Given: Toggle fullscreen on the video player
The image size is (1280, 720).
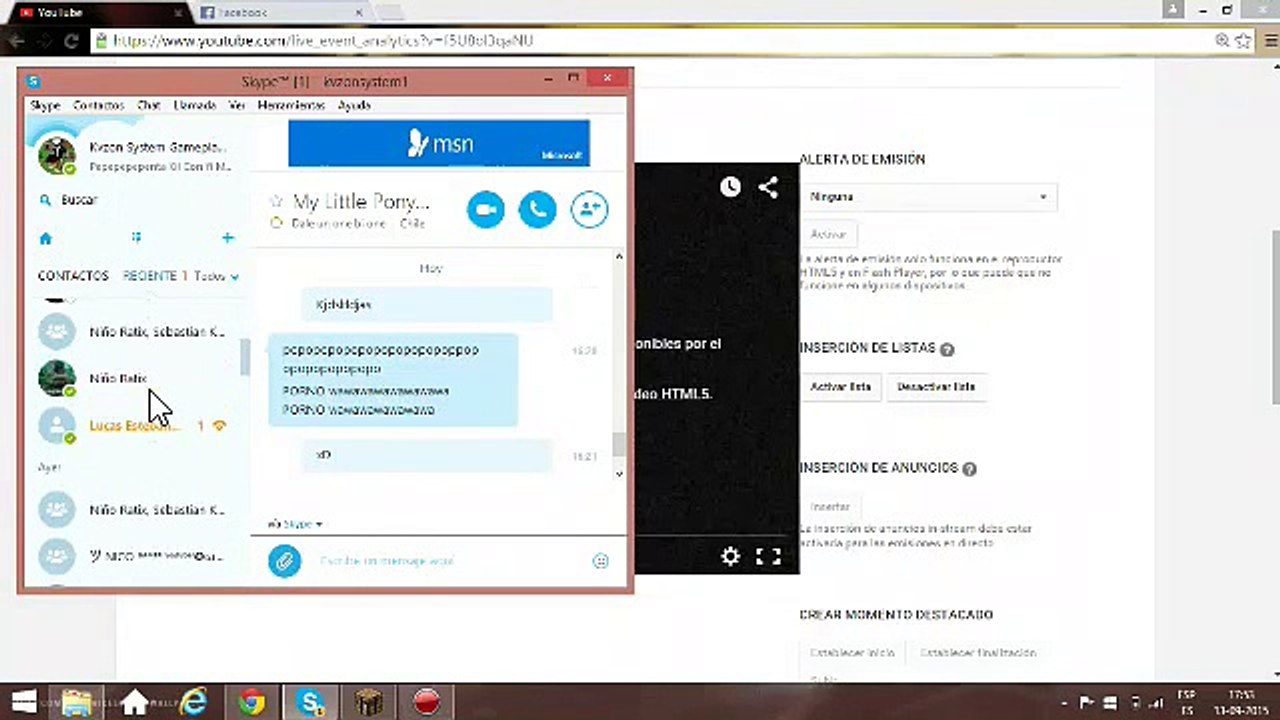Looking at the screenshot, I should (768, 556).
